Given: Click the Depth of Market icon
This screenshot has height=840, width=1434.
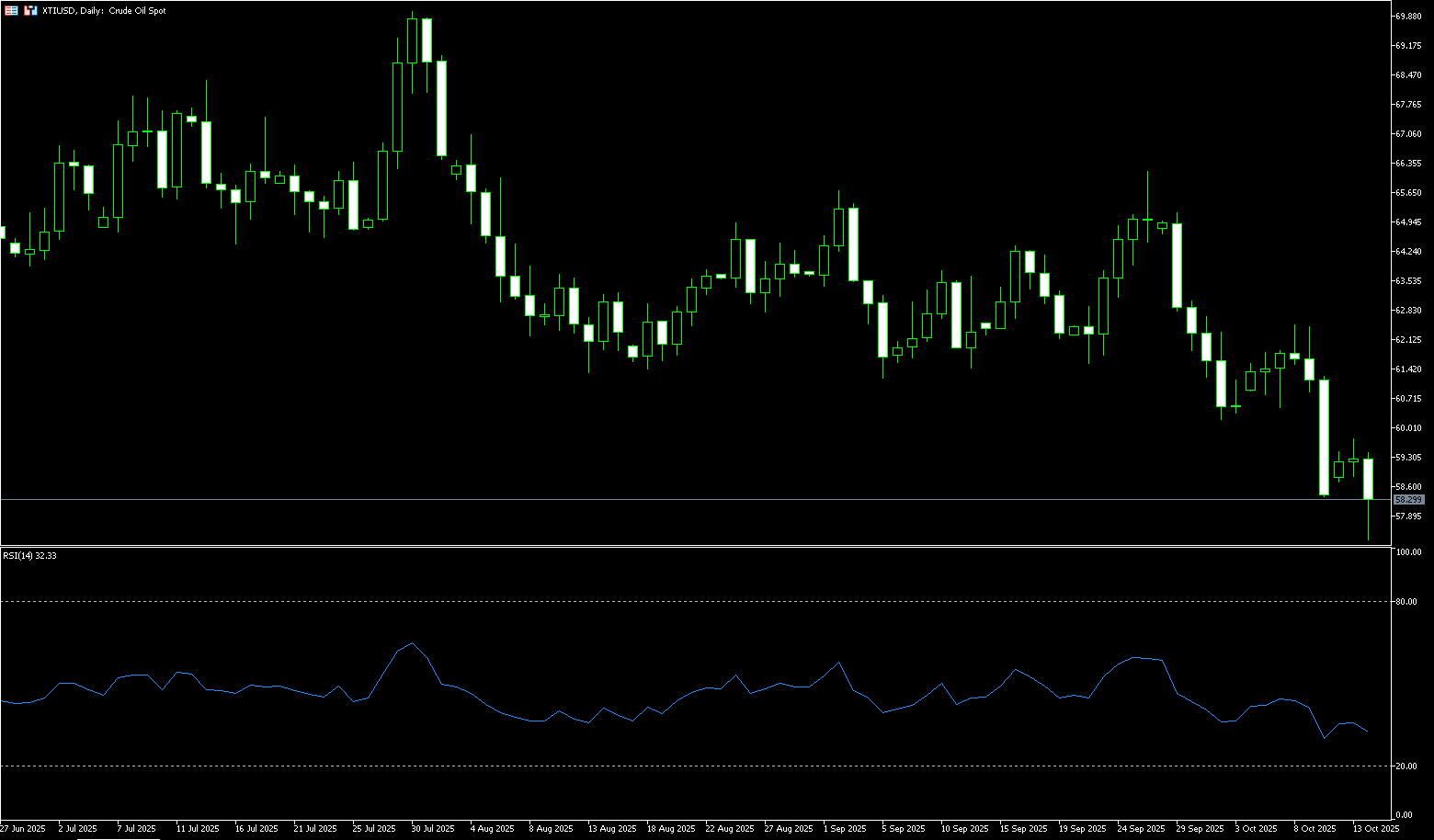Looking at the screenshot, I should [30, 11].
